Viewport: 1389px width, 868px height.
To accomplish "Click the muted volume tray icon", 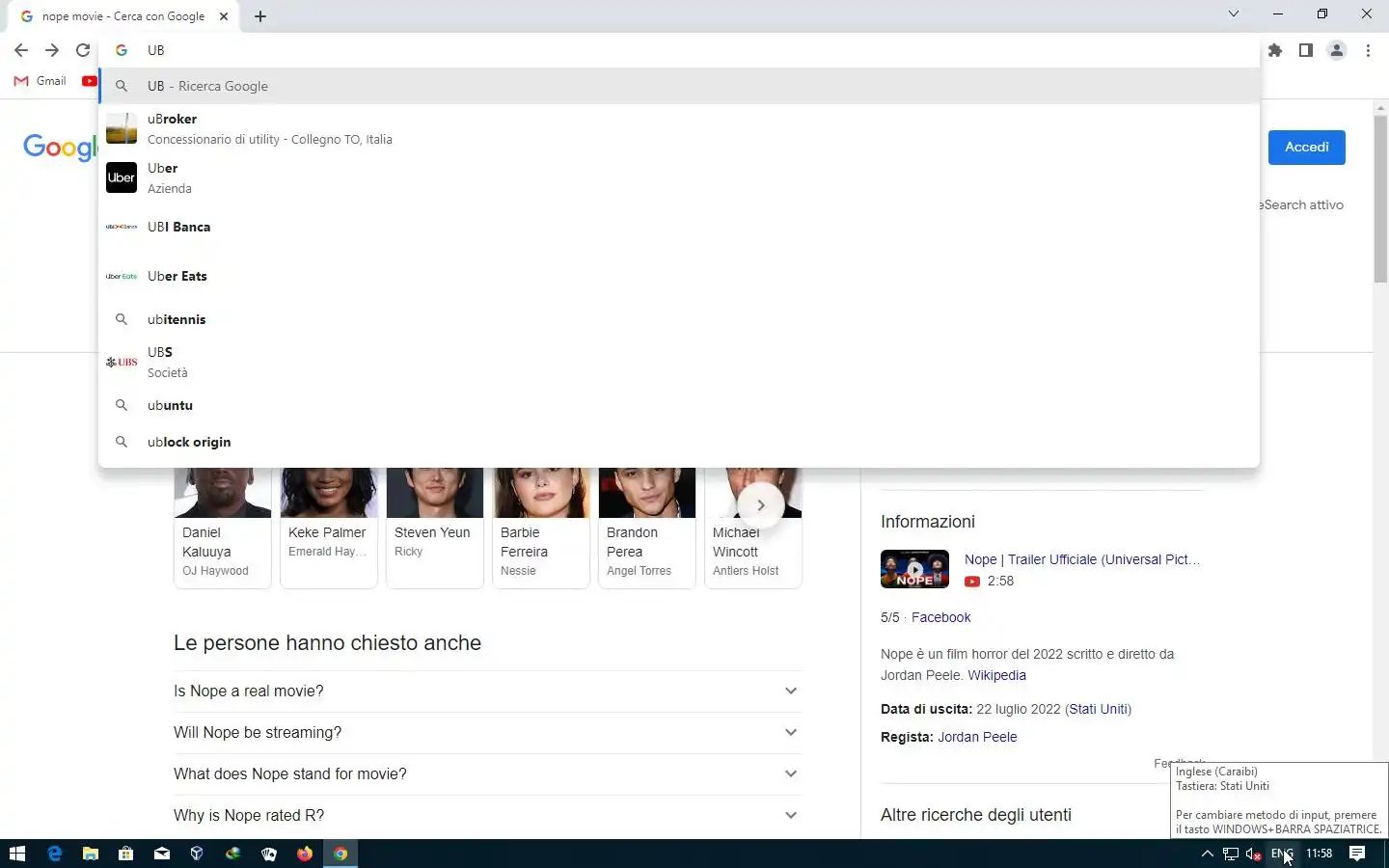I will coord(1254,854).
